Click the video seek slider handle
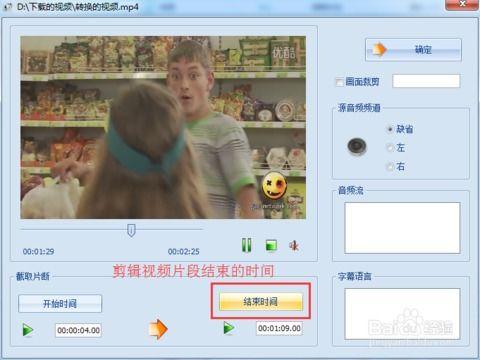The image size is (480, 360). pos(131,230)
